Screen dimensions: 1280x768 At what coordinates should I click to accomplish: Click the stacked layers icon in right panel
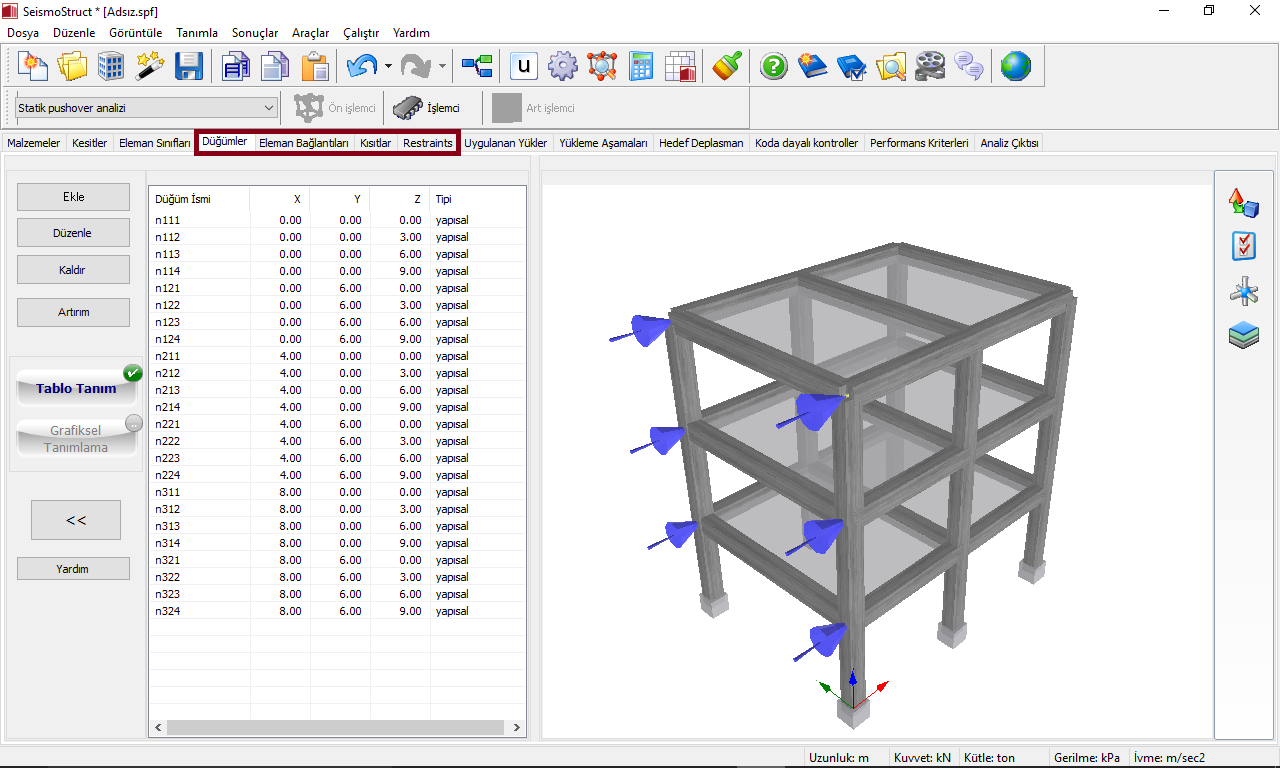tap(1243, 336)
